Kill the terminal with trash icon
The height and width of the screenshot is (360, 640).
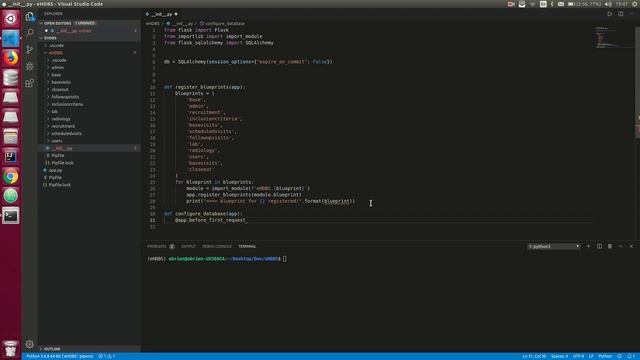(610, 246)
